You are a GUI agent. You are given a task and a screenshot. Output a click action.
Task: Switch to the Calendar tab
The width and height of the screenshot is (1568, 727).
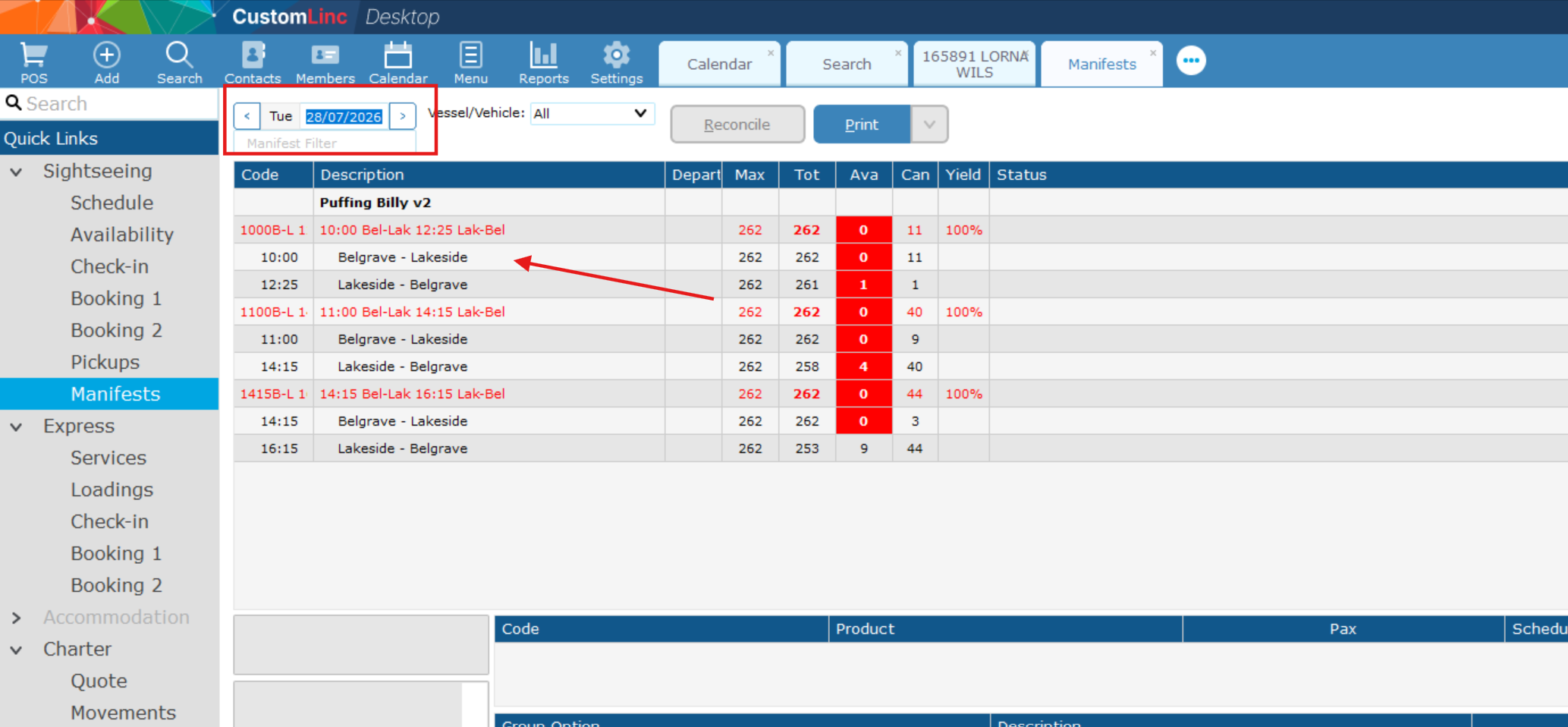pos(719,65)
